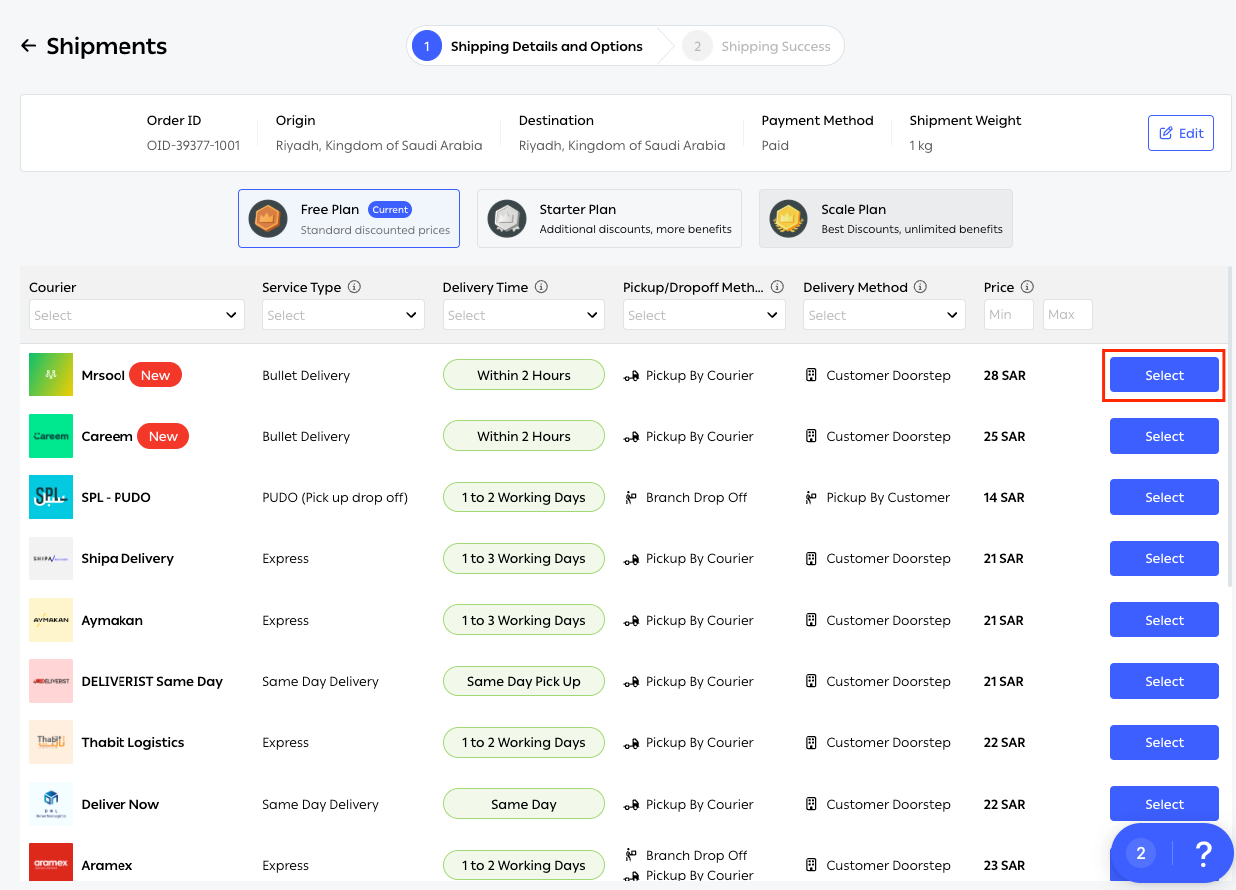Screen dimensions: 1236x890
Task: Click the Starter Plan silver medal icon
Action: point(507,218)
